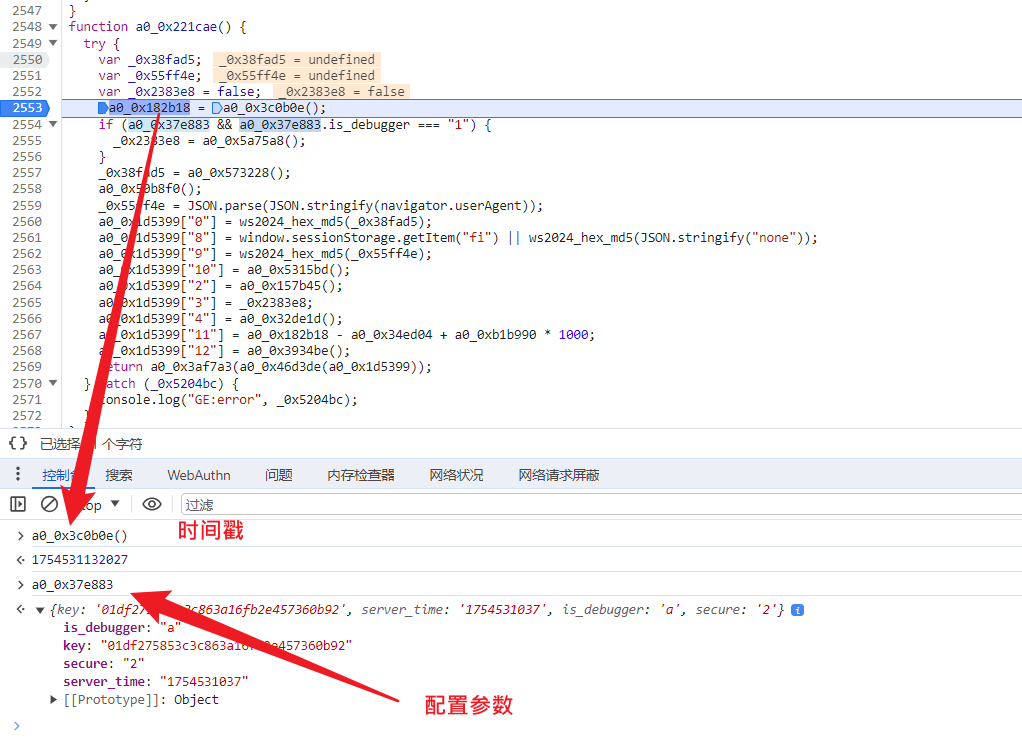Toggle the inline breakpoint marker before a0_0x182b18
This screenshot has width=1022, height=756.
(102, 108)
